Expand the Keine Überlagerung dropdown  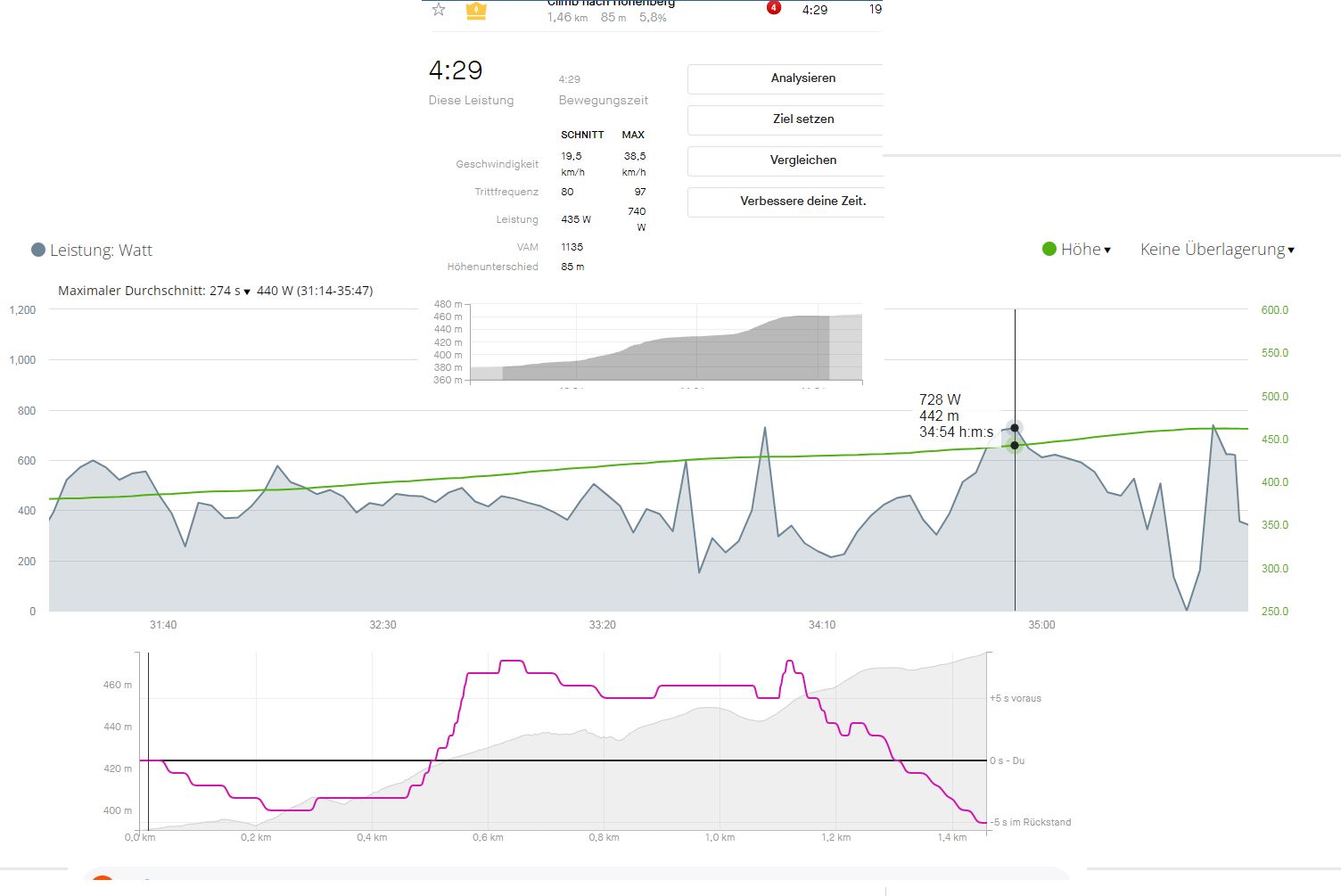1217,250
